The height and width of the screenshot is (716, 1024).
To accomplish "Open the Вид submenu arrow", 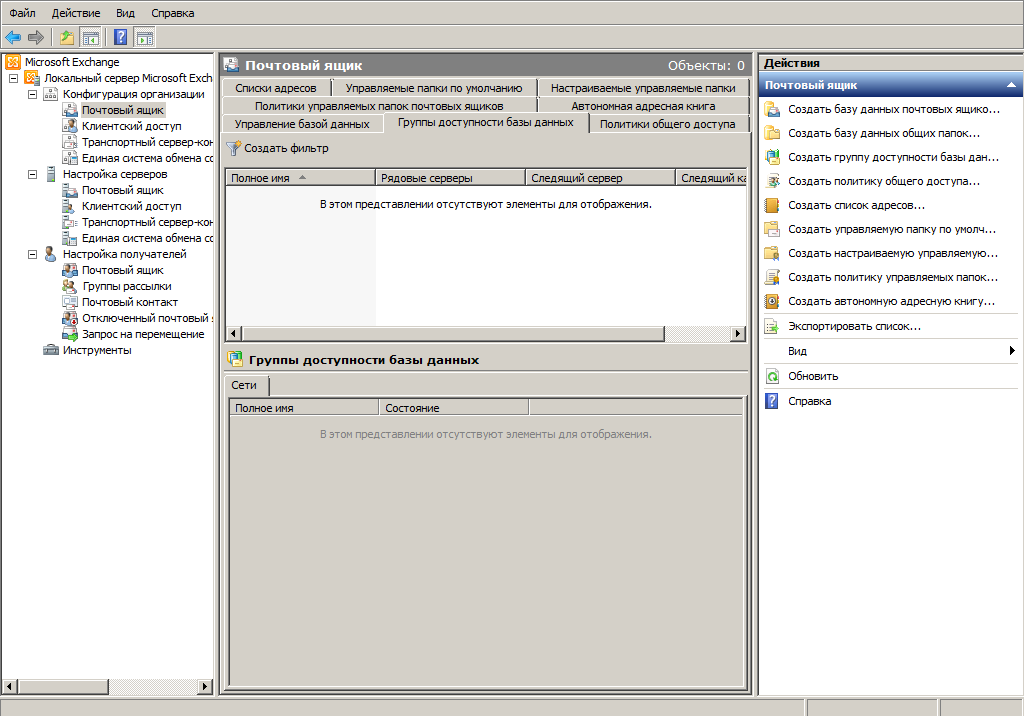I will (x=1012, y=351).
